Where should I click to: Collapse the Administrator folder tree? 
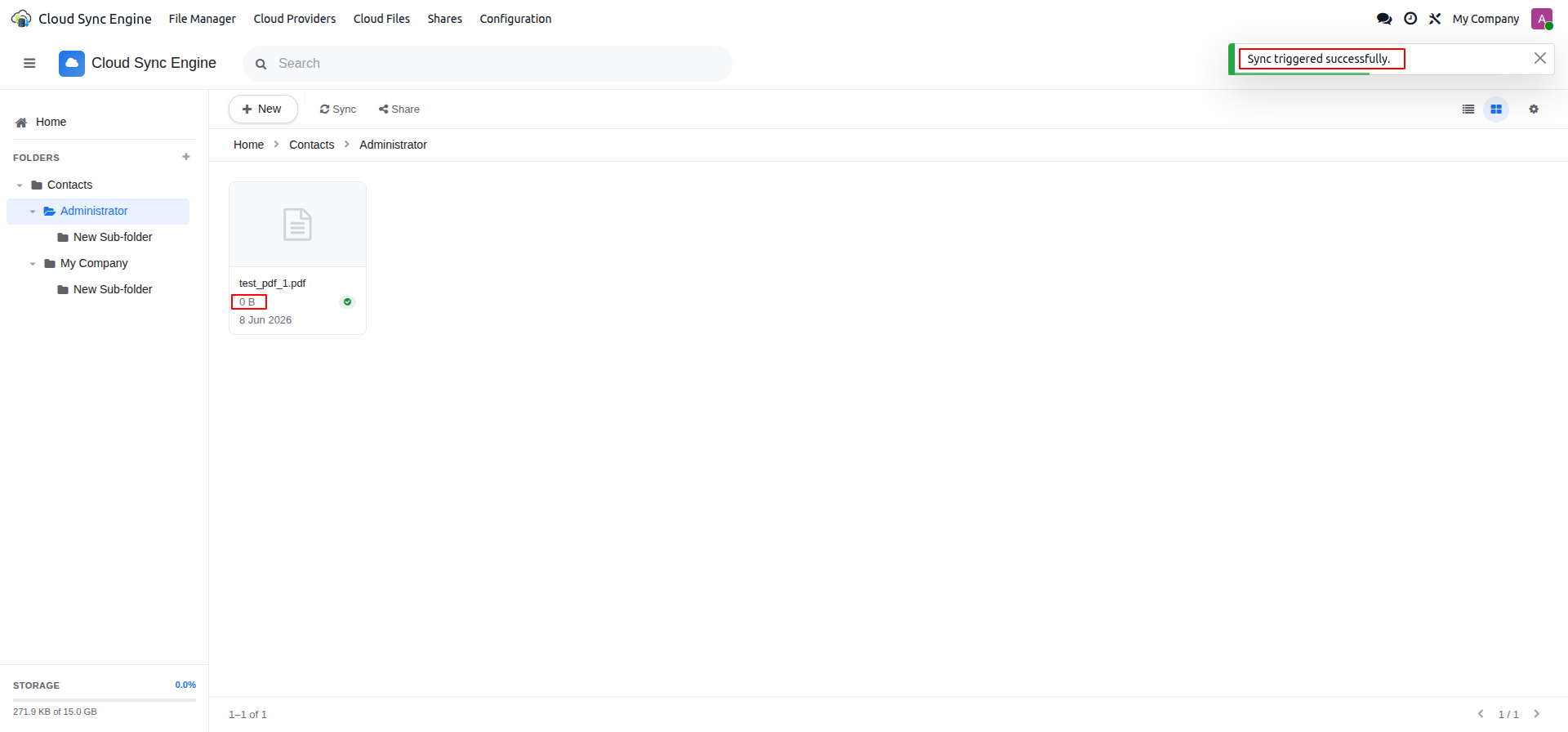33,212
